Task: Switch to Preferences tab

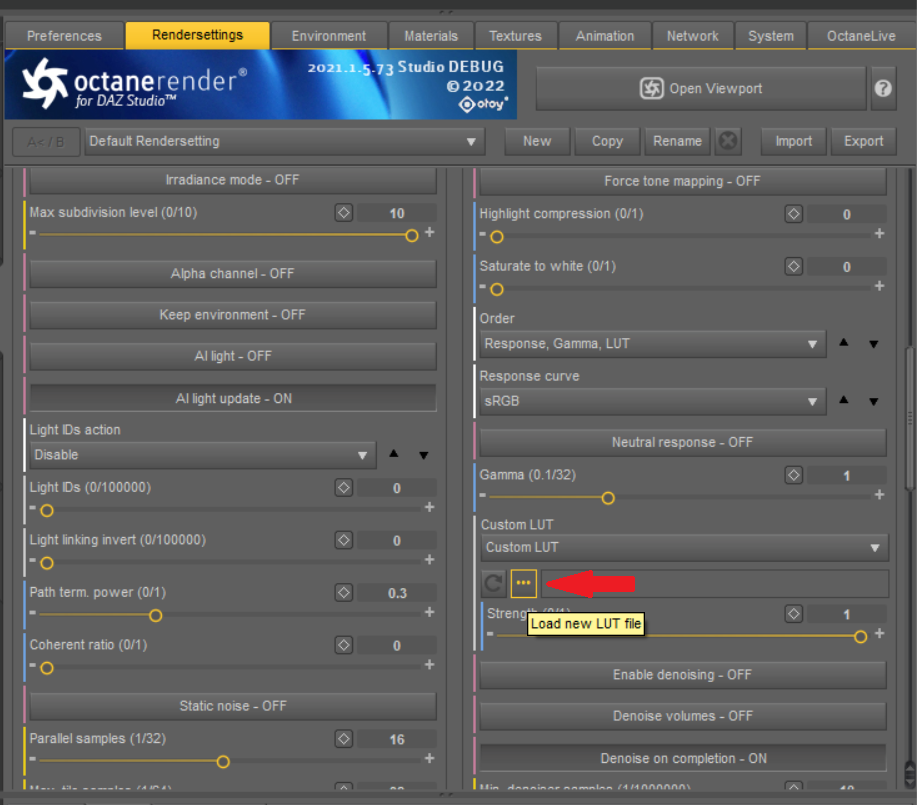Action: click(64, 36)
